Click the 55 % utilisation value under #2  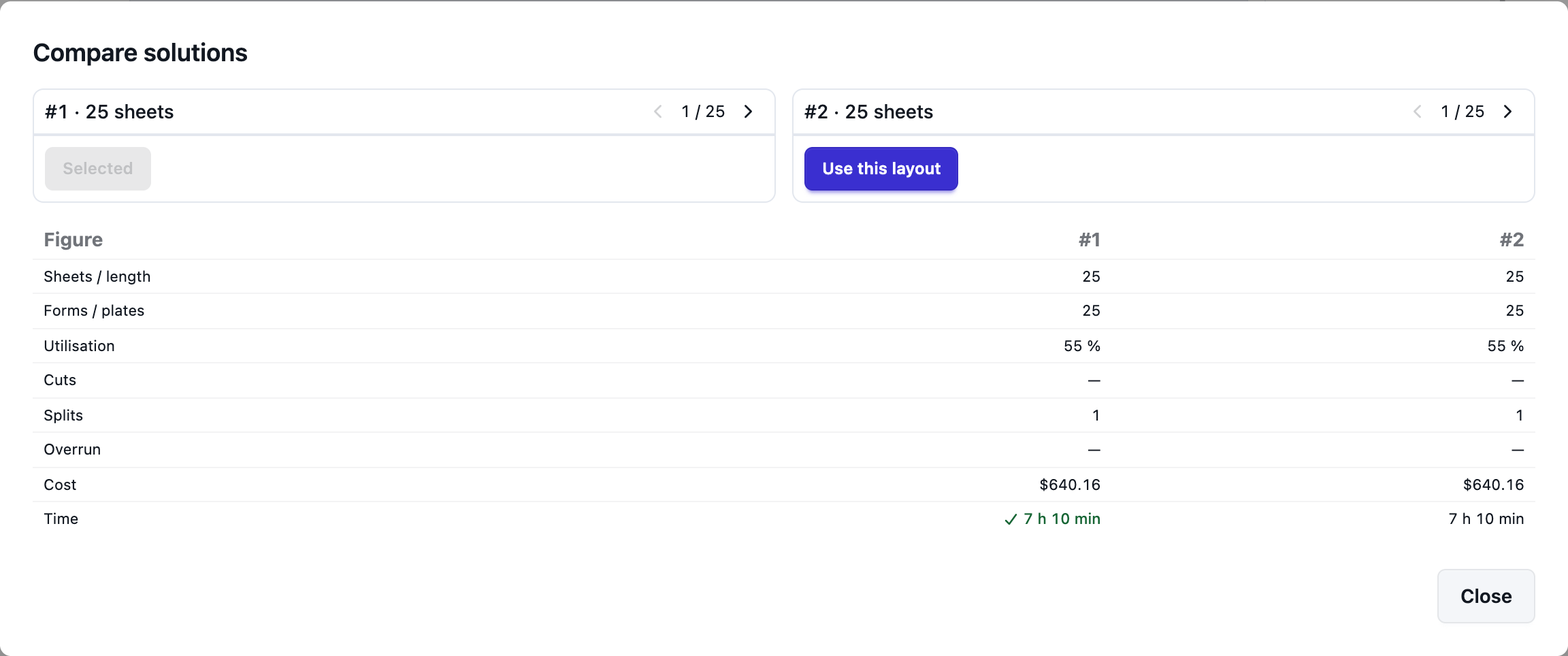1505,346
